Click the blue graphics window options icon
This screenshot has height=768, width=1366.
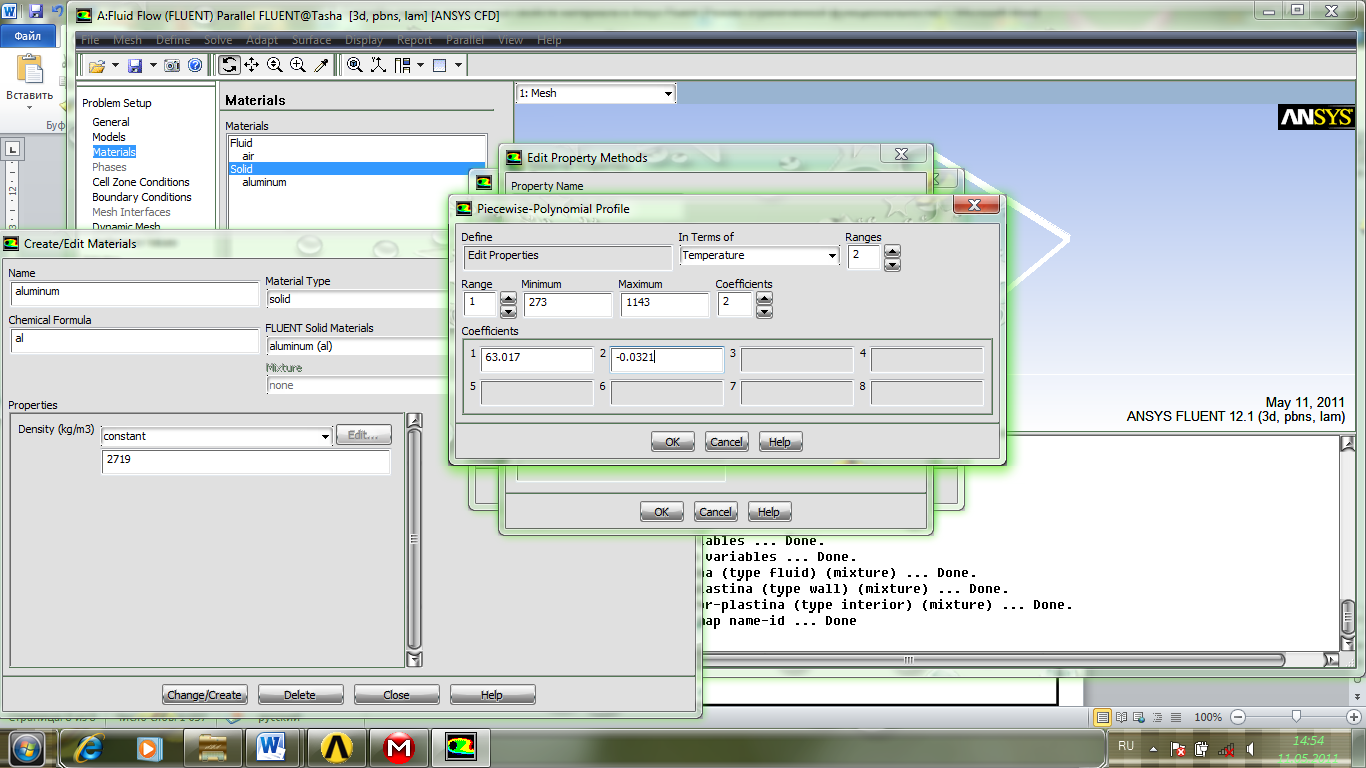[x=439, y=65]
